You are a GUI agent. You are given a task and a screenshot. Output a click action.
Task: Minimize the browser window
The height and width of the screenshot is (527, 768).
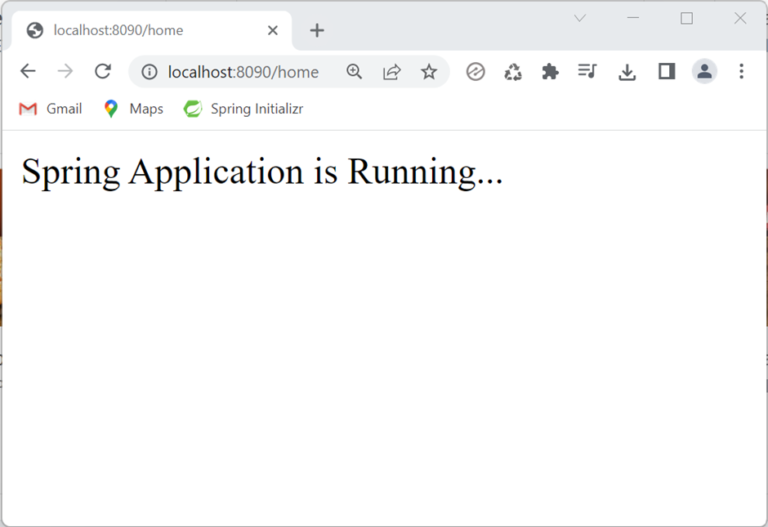[633, 18]
